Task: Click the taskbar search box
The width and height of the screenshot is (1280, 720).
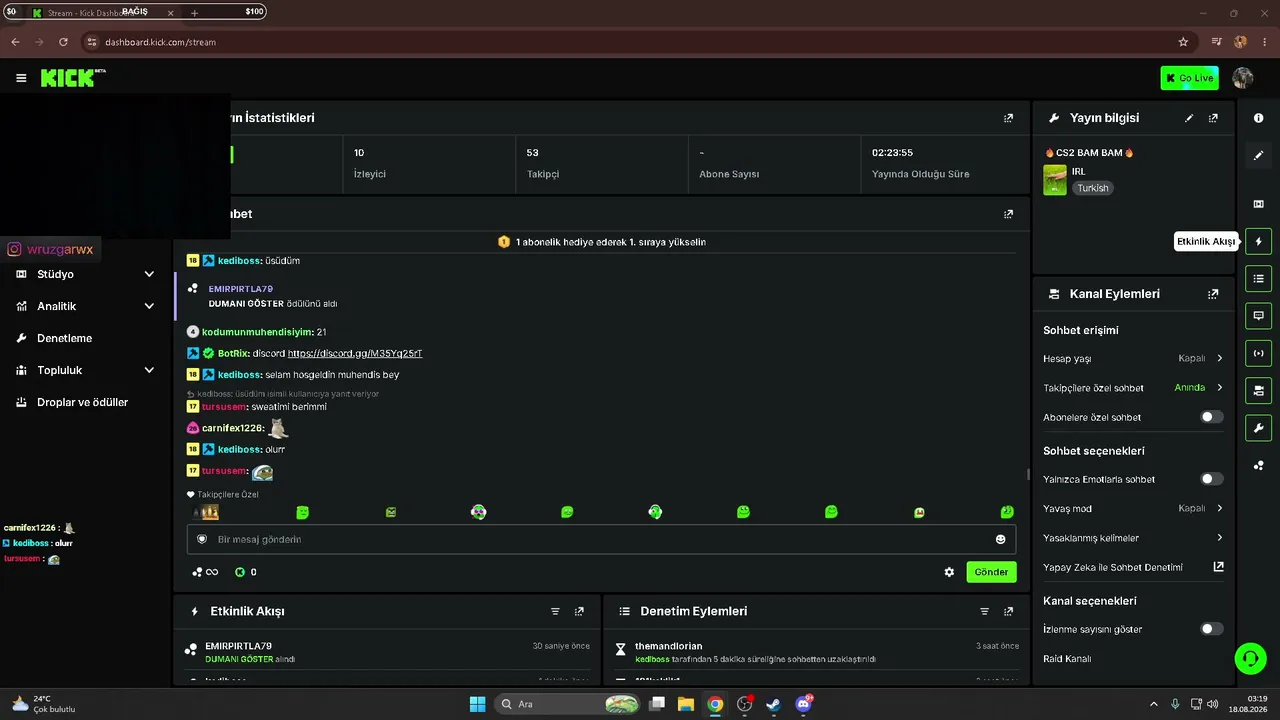Action: 568,704
